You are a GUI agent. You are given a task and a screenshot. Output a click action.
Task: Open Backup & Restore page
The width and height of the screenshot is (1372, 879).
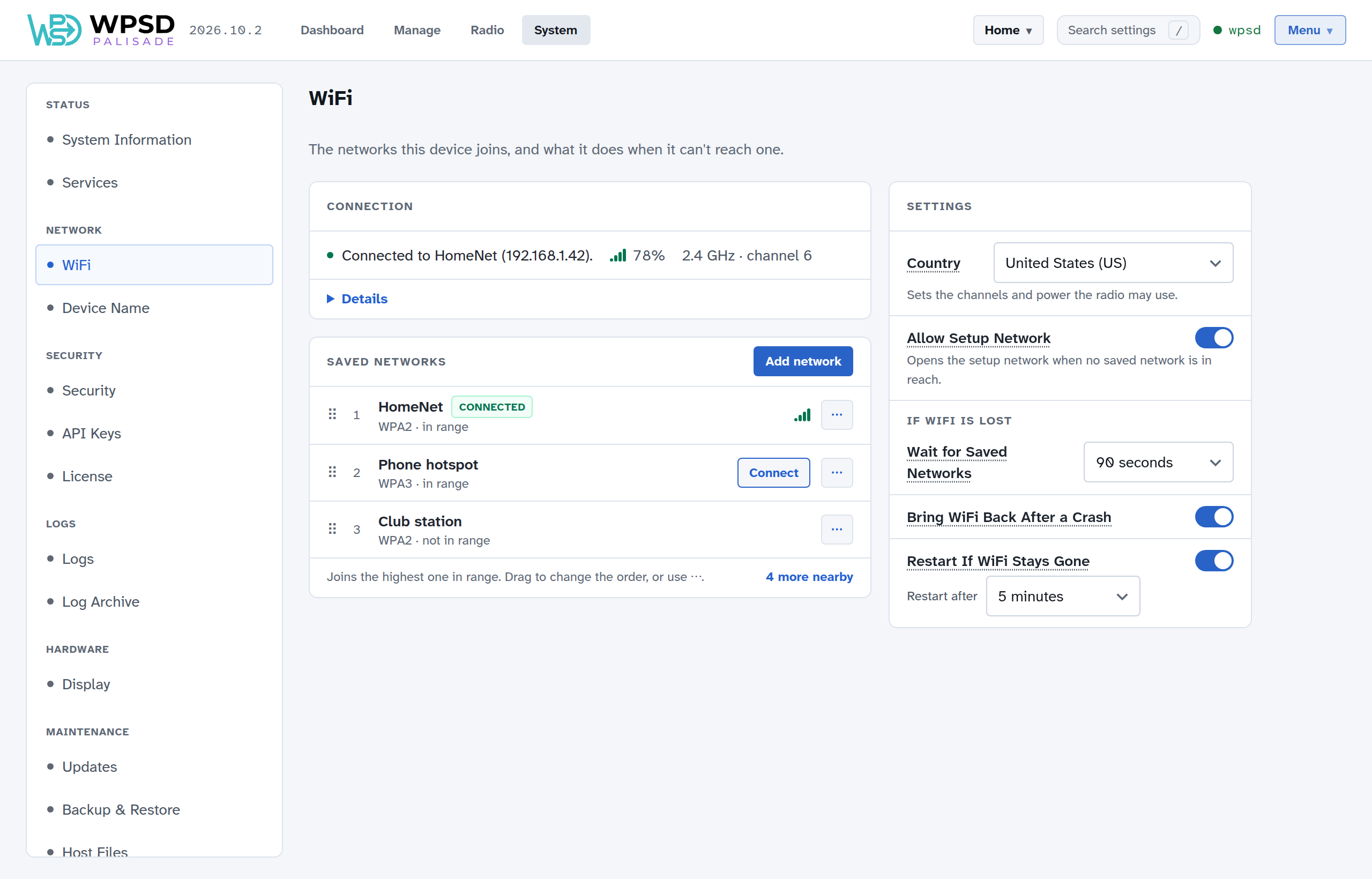154,809
